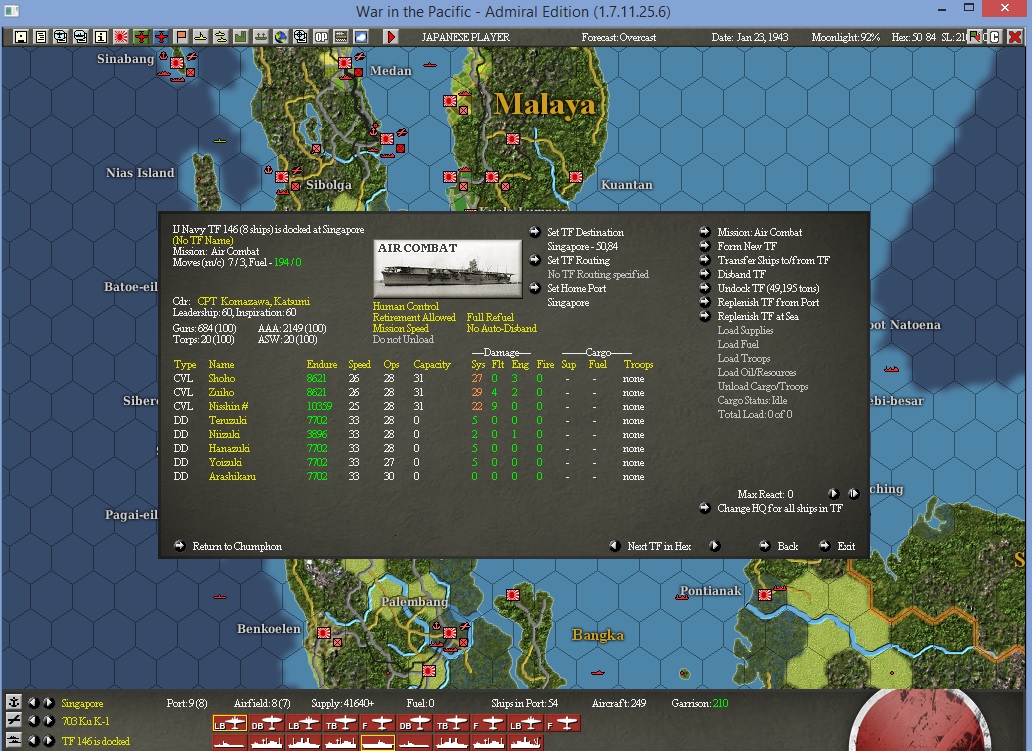Select Replenish TF from Port
The height and width of the screenshot is (751, 1032).
[768, 302]
